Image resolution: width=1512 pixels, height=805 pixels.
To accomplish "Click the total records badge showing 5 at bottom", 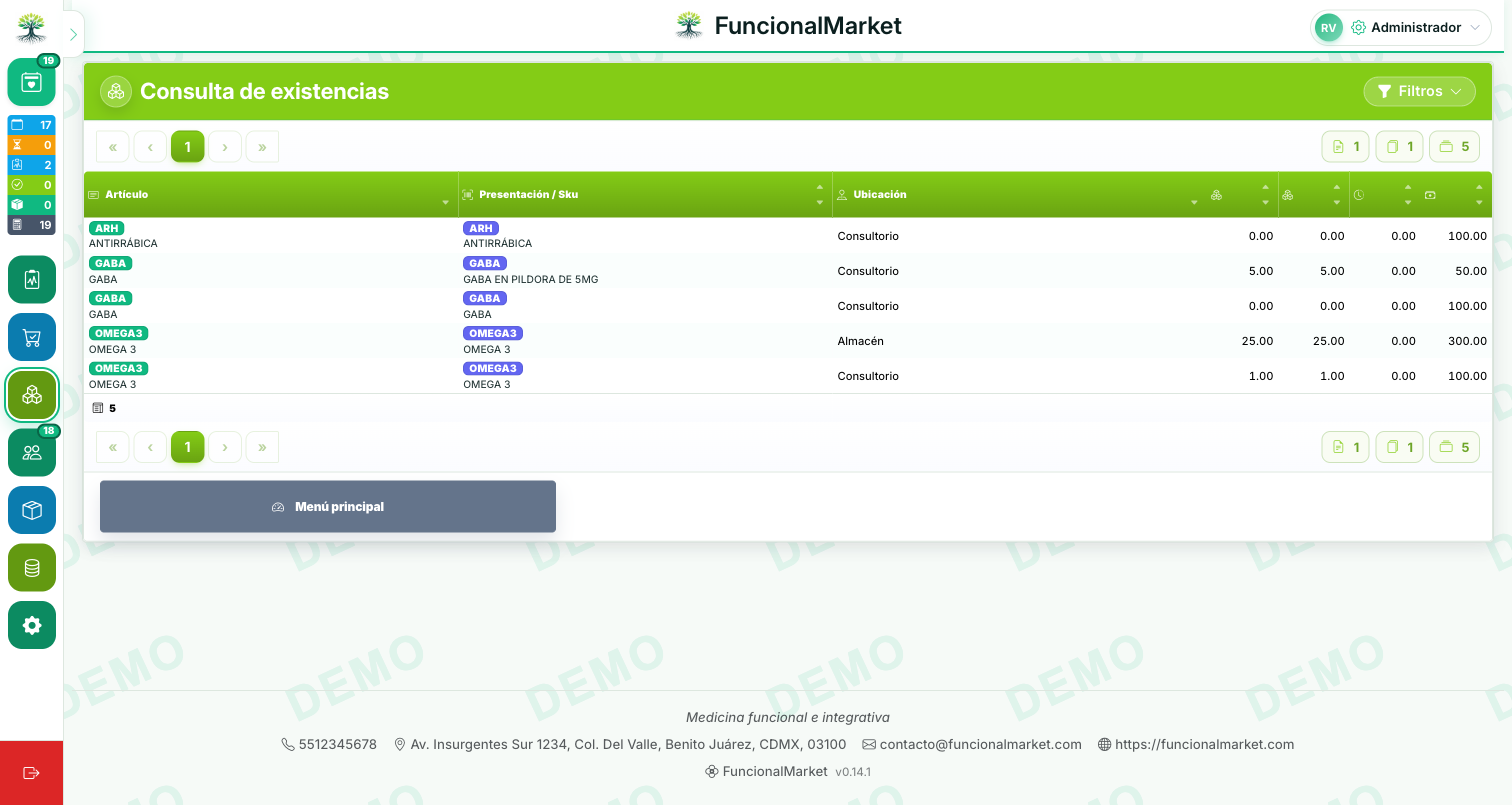I will pyautogui.click(x=1455, y=447).
